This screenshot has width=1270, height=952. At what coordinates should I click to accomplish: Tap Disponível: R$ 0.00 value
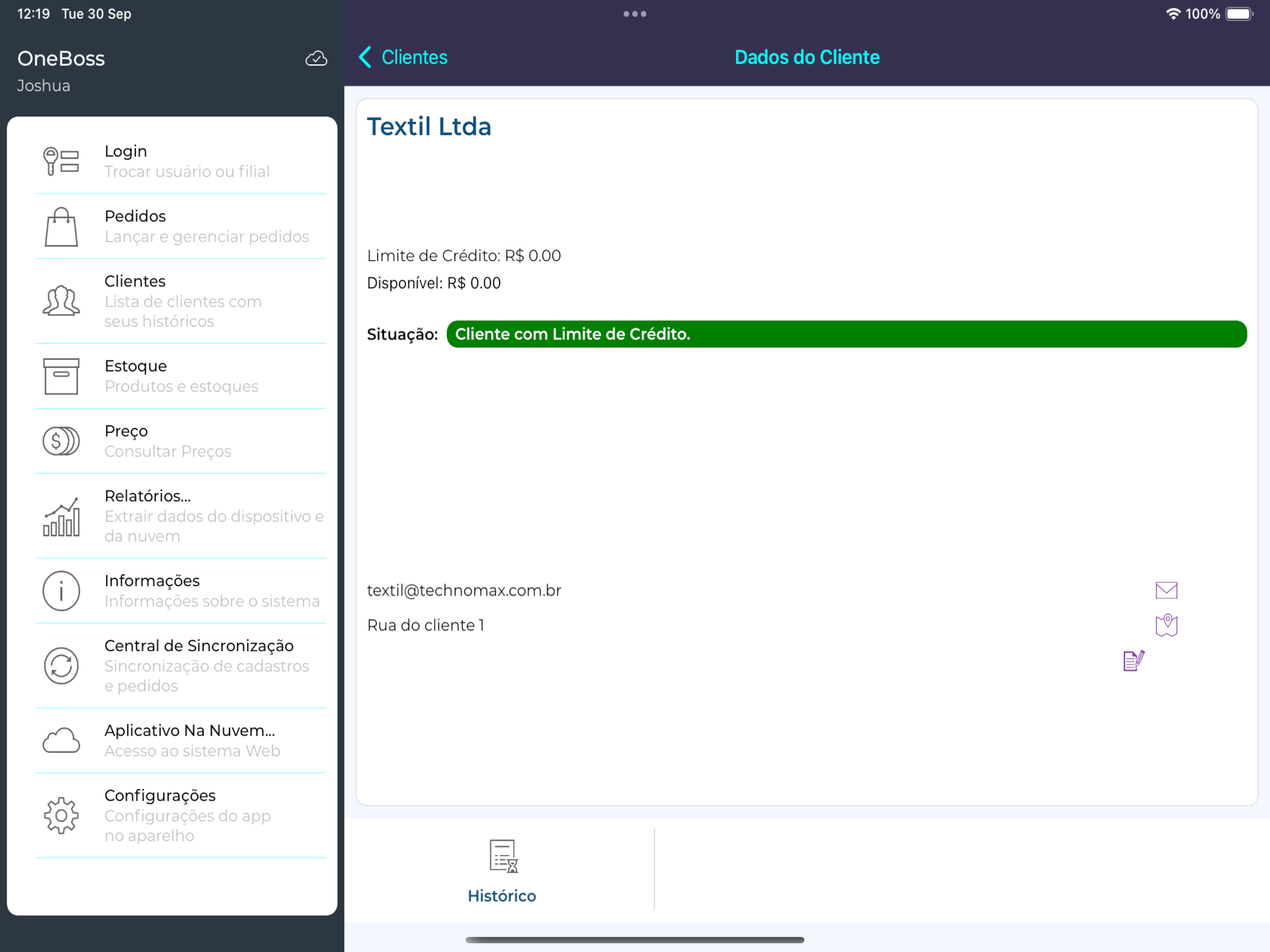[433, 283]
